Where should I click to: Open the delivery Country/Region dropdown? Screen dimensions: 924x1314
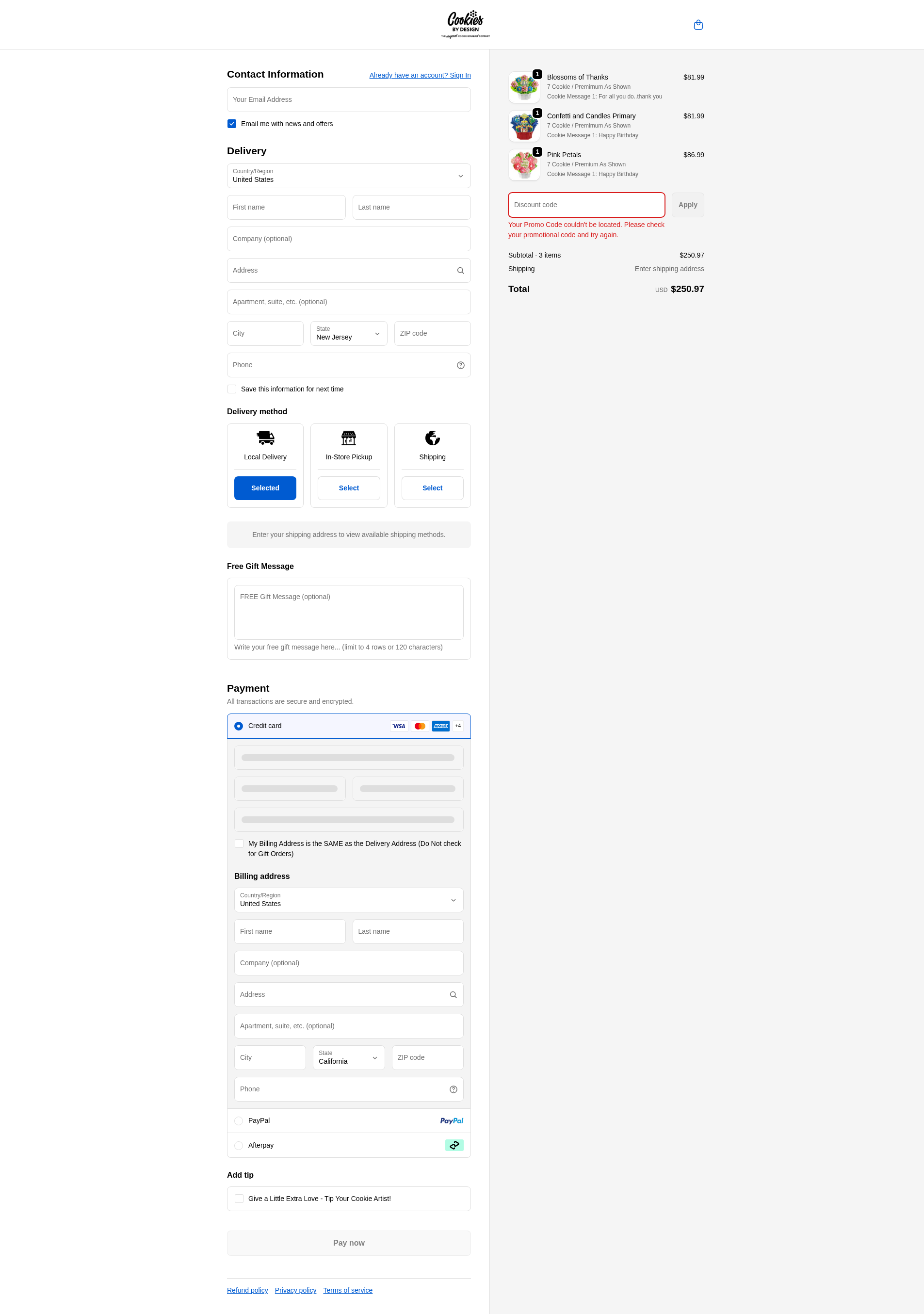348,176
